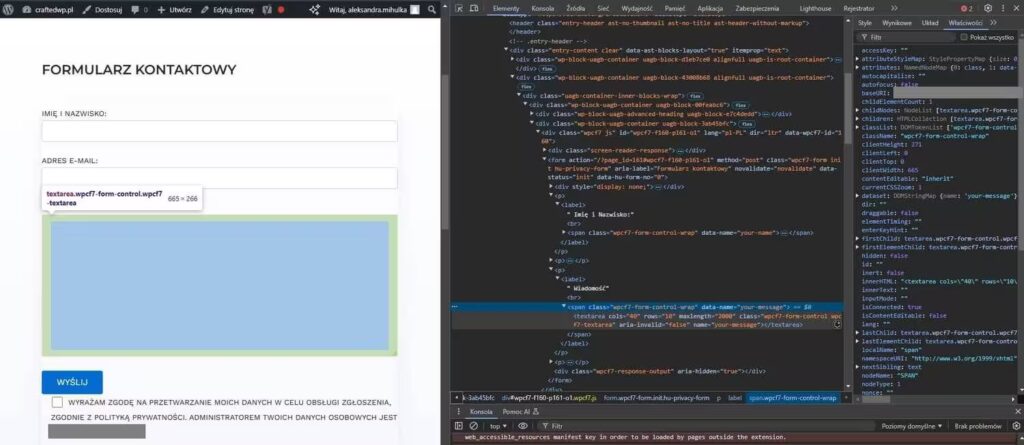Click Utwórz to add new content
Image resolution: width=1024 pixels, height=445 pixels.
click(174, 10)
